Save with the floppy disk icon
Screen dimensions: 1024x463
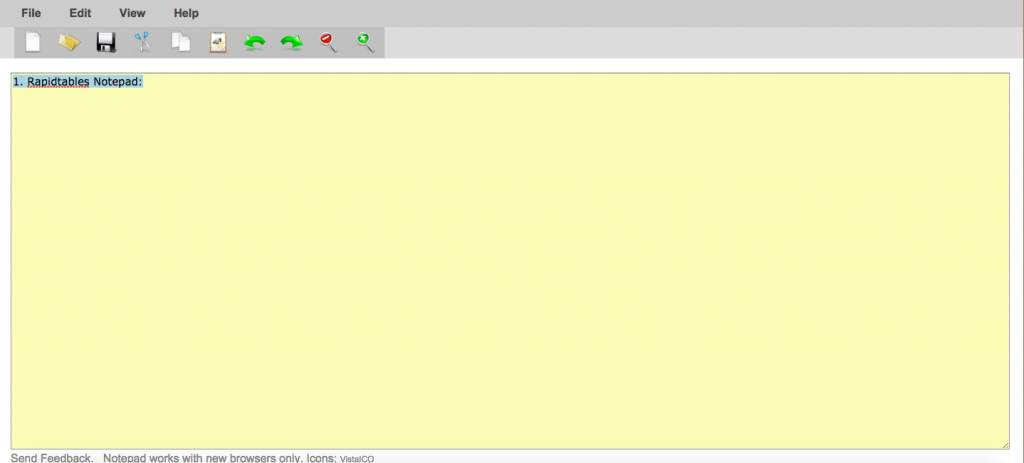[106, 42]
